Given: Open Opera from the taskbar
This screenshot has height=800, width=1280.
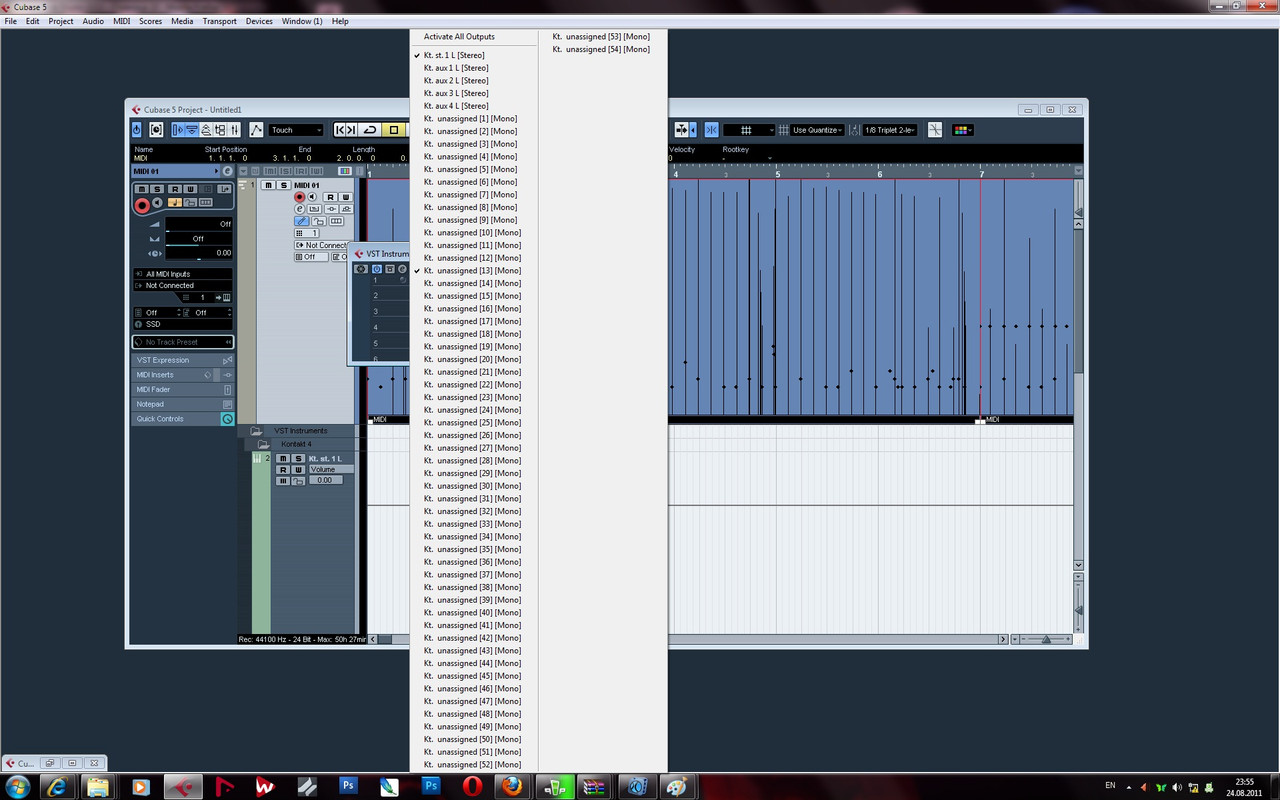Looking at the screenshot, I should 471,786.
